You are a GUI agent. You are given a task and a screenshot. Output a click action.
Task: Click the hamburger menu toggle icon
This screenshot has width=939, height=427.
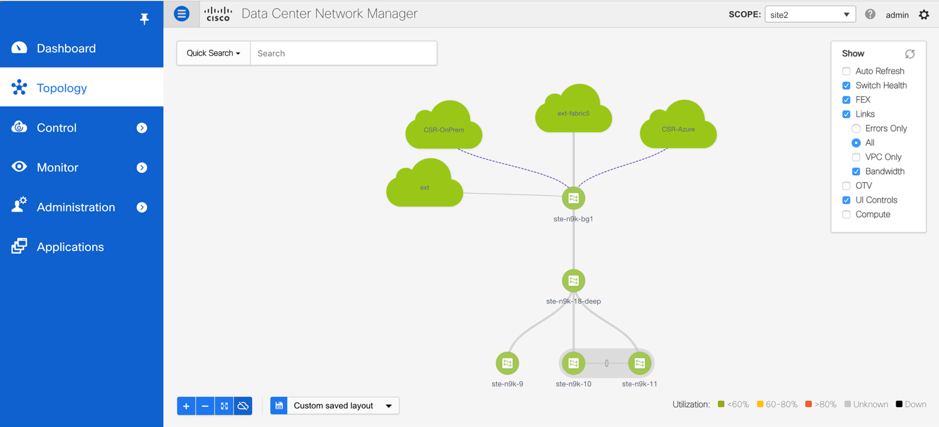pos(181,14)
